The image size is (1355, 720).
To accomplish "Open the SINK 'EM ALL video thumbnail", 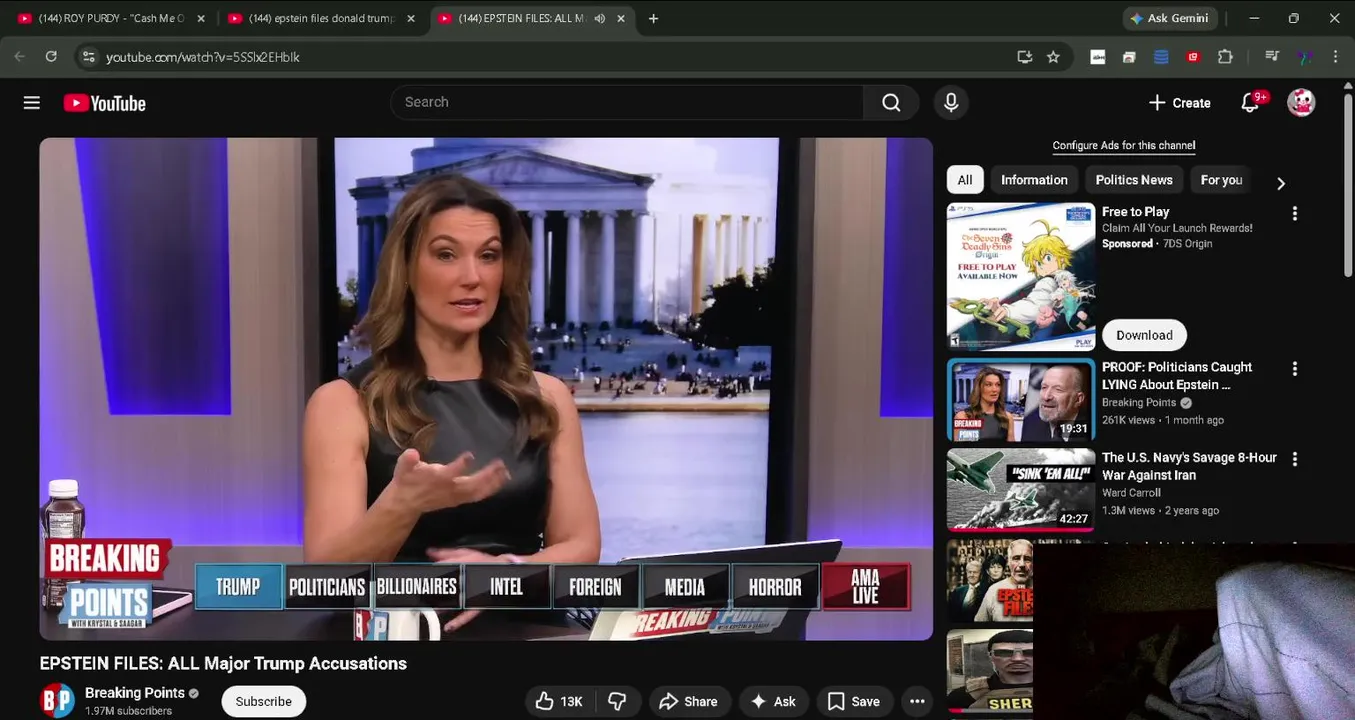I will coord(1021,490).
